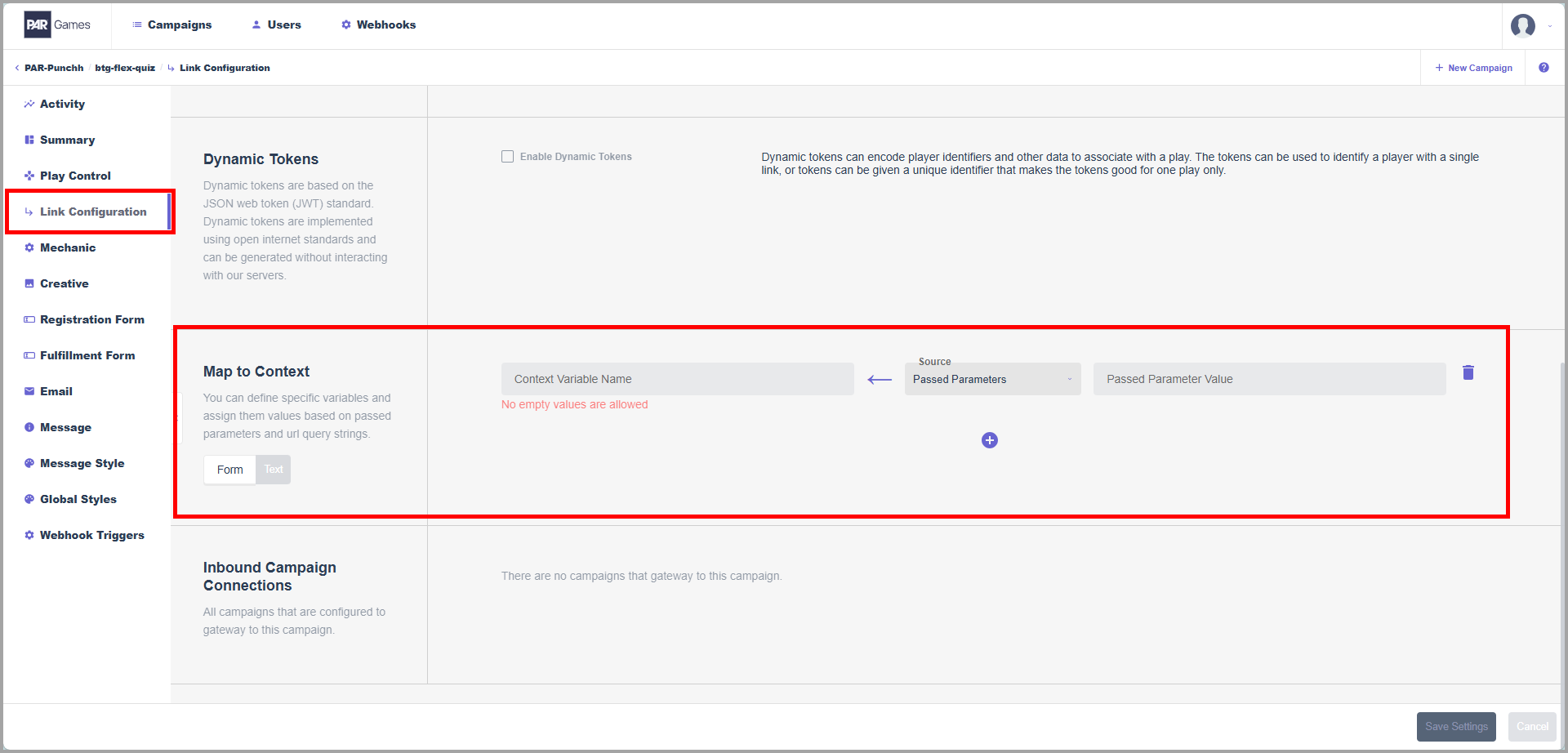Open the Users menu
Screen dimensions: 1568x753
(276, 25)
